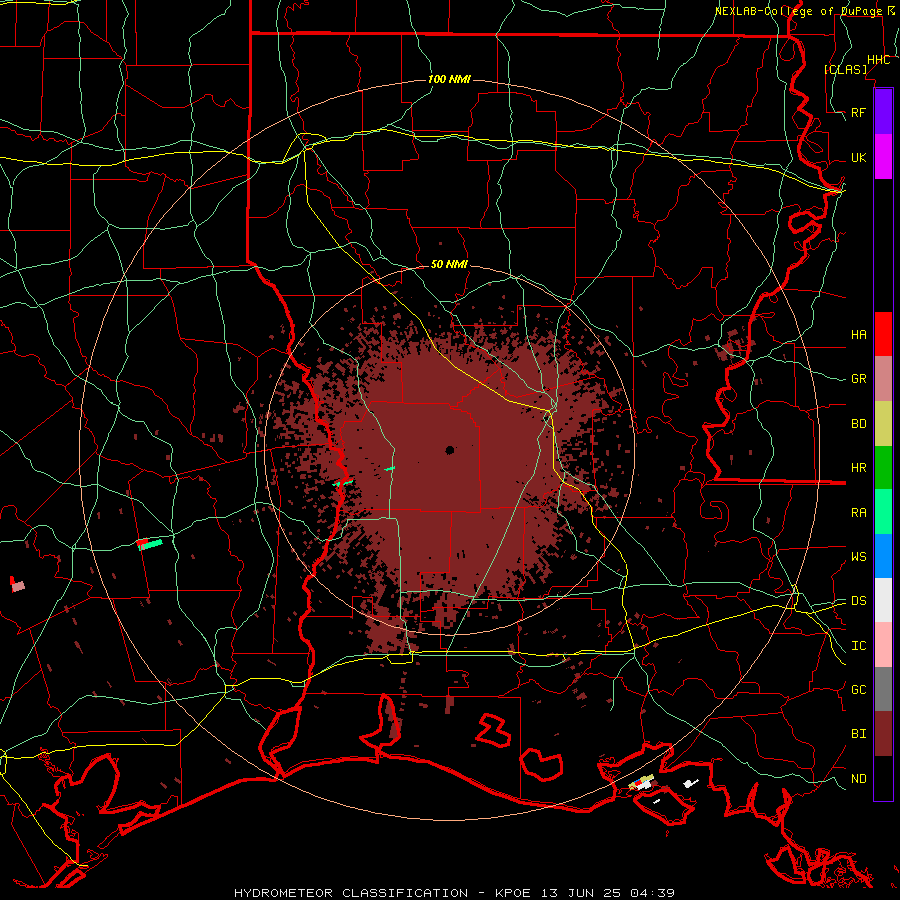Click the ND black legend swatch
The width and height of the screenshot is (900, 900).
(x=883, y=778)
